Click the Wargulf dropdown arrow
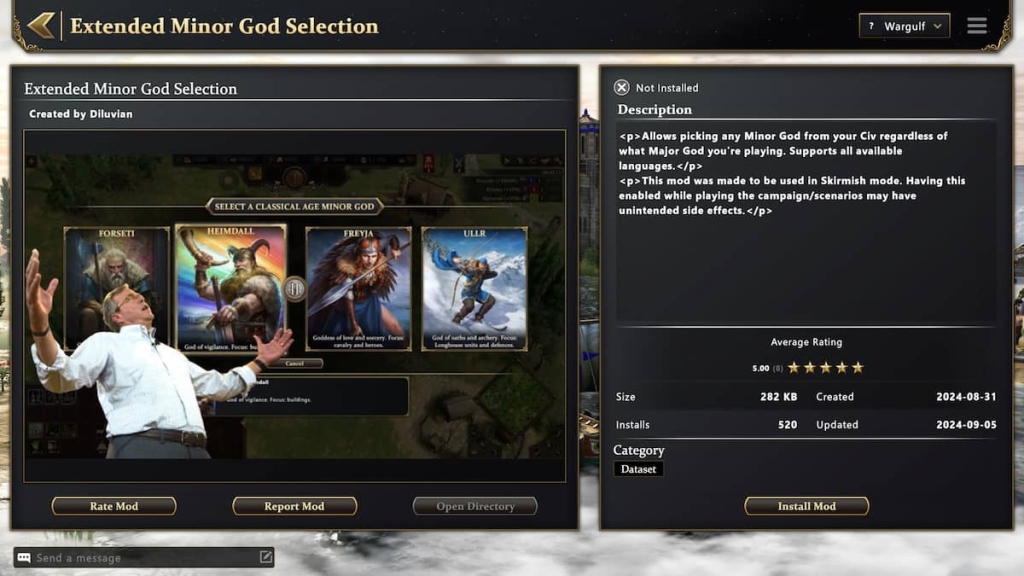1024x576 pixels. (937, 26)
